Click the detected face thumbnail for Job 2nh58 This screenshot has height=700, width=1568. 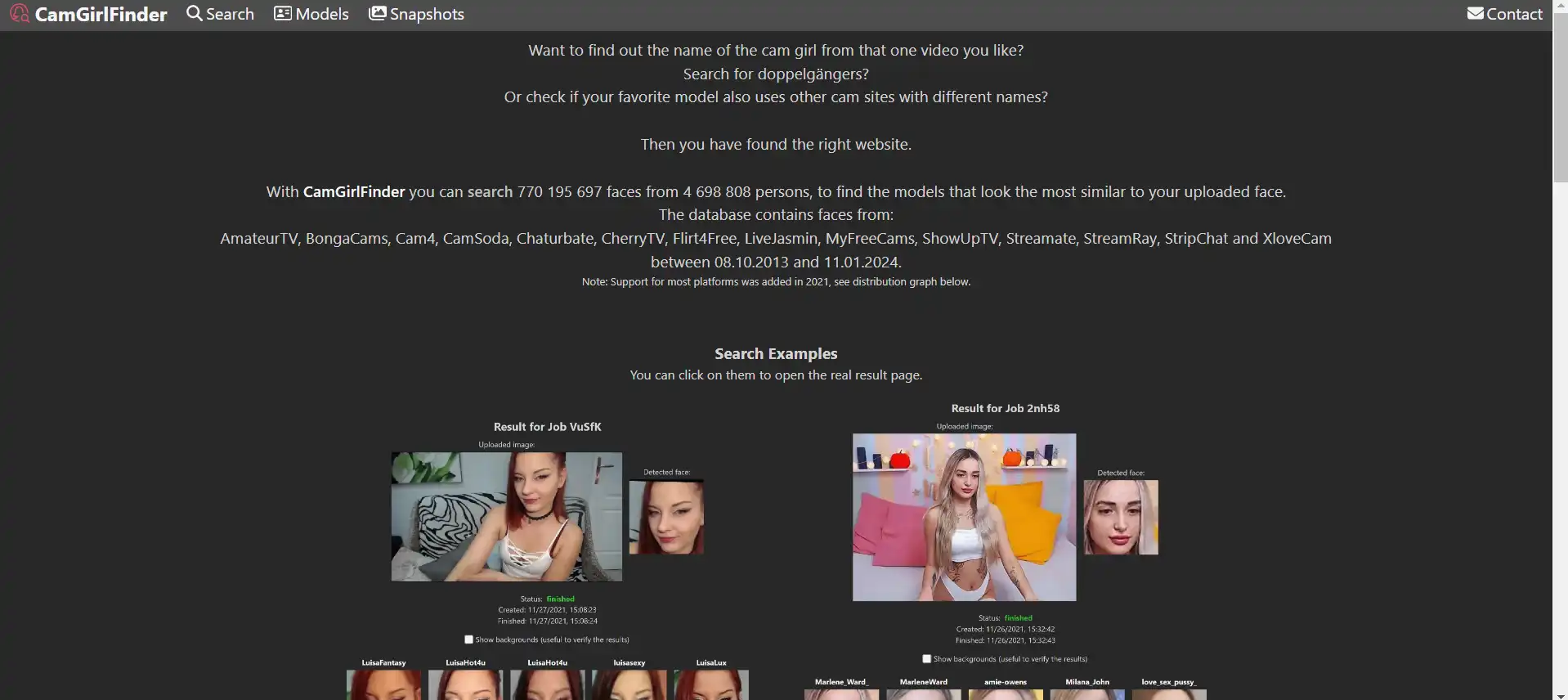point(1121,517)
